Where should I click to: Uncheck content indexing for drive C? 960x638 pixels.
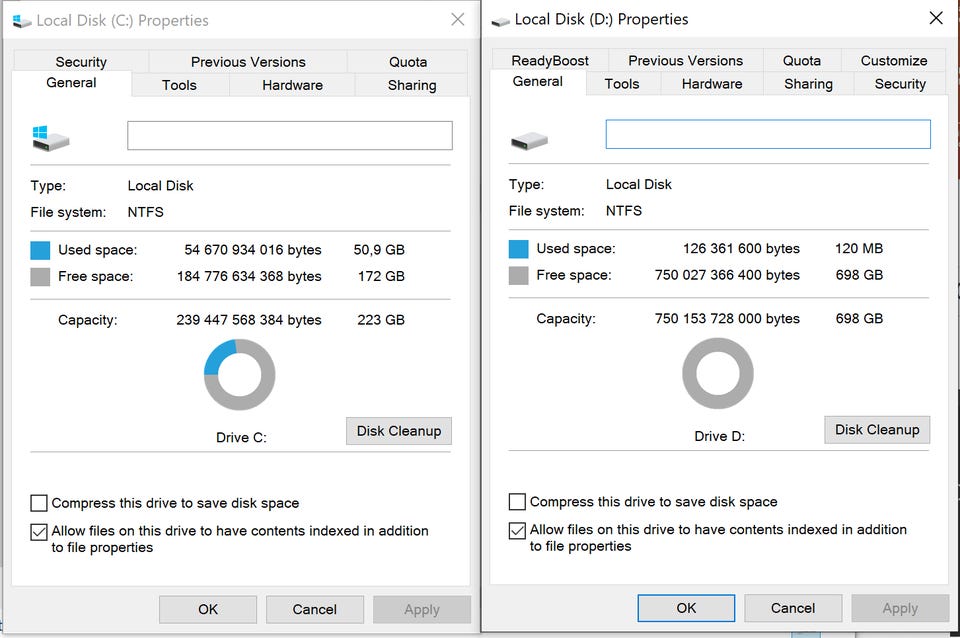pyautogui.click(x=39, y=531)
